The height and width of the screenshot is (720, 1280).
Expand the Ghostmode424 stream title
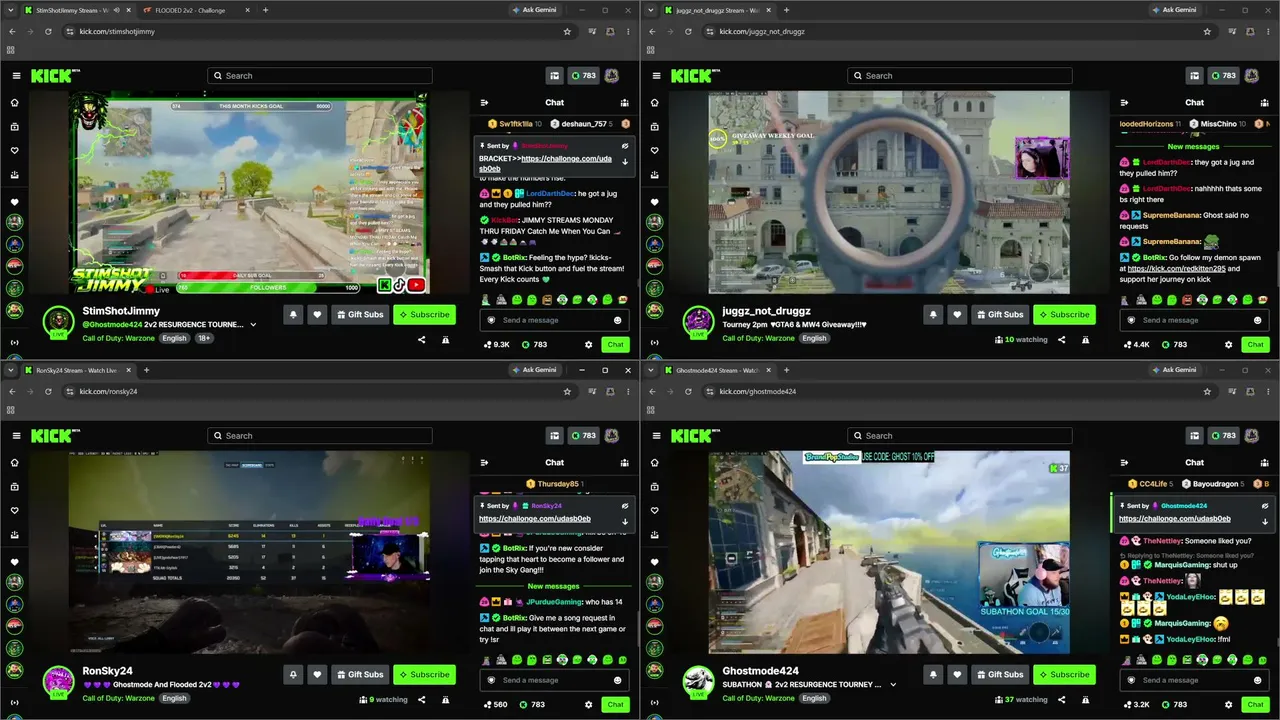click(894, 685)
